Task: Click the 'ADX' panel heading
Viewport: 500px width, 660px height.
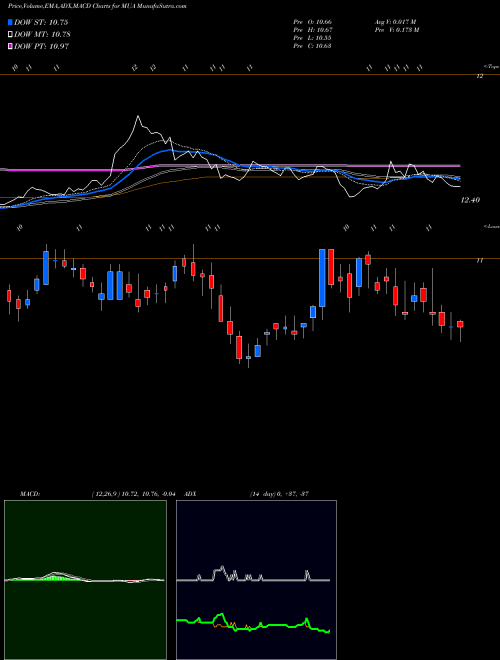Action: click(x=191, y=494)
